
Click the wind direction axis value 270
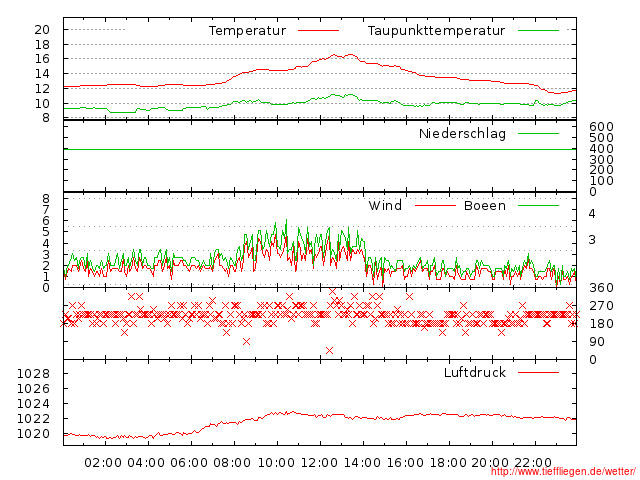pyautogui.click(x=601, y=306)
